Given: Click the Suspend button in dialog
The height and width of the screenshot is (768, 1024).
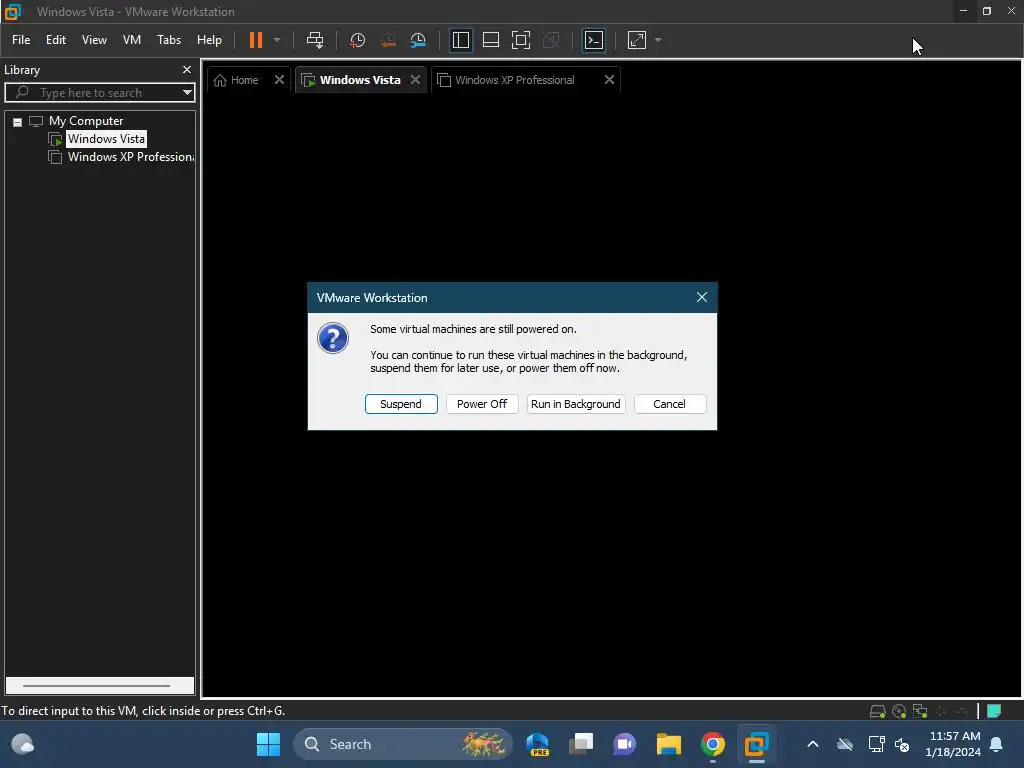Looking at the screenshot, I should coord(401,404).
